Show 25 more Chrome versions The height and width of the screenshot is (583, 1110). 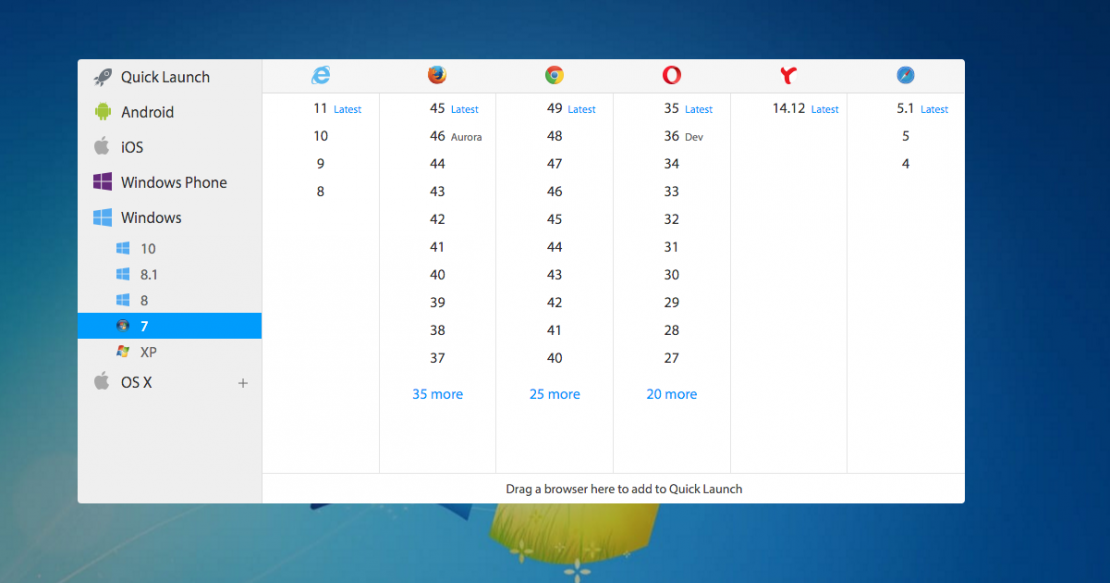[x=554, y=394]
